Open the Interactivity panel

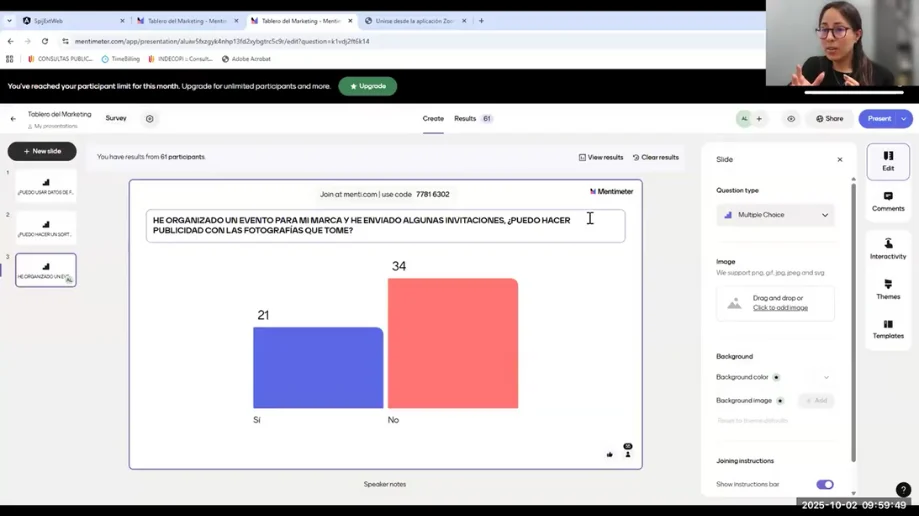pyautogui.click(x=887, y=248)
